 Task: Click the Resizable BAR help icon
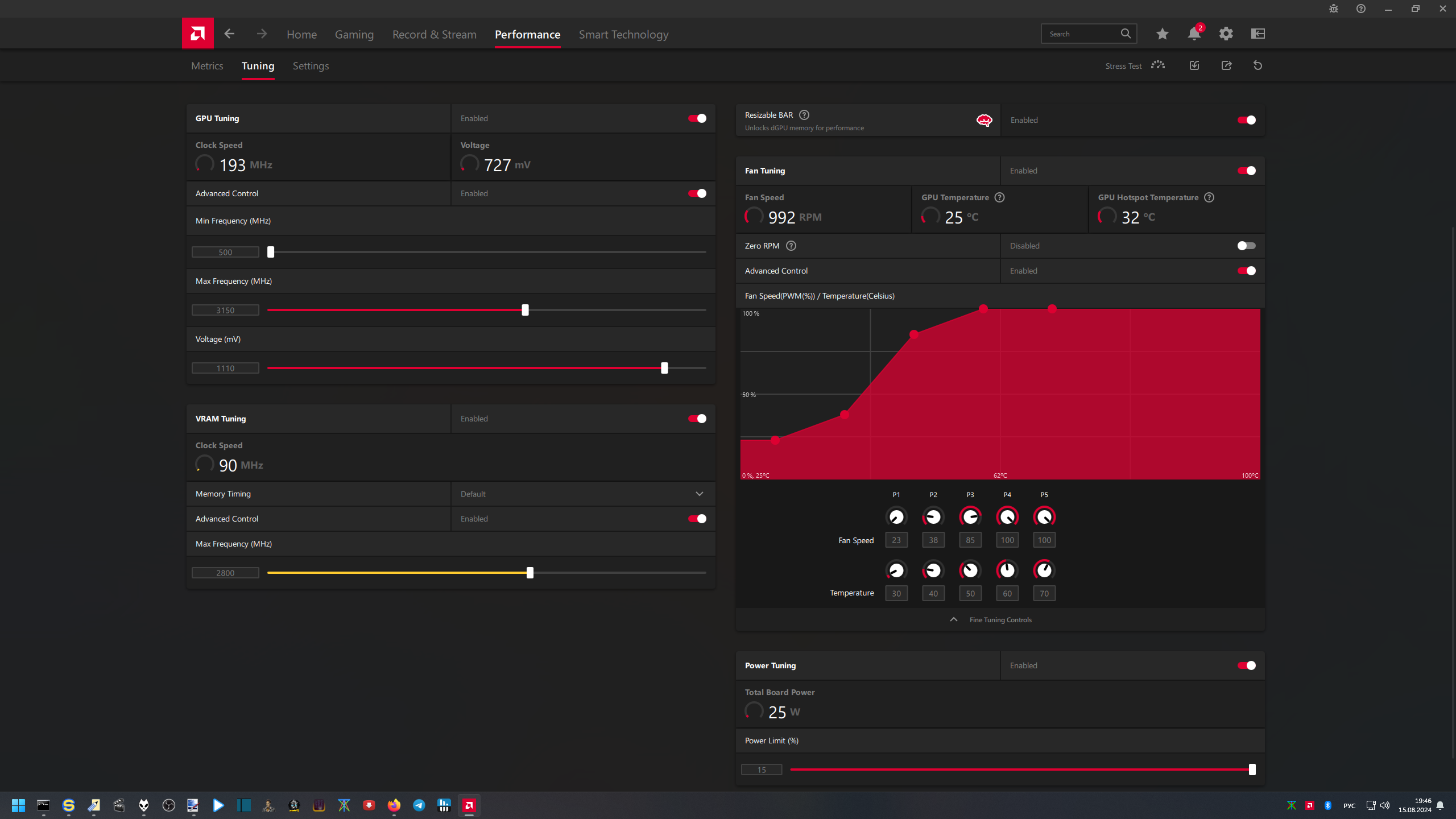coord(804,115)
